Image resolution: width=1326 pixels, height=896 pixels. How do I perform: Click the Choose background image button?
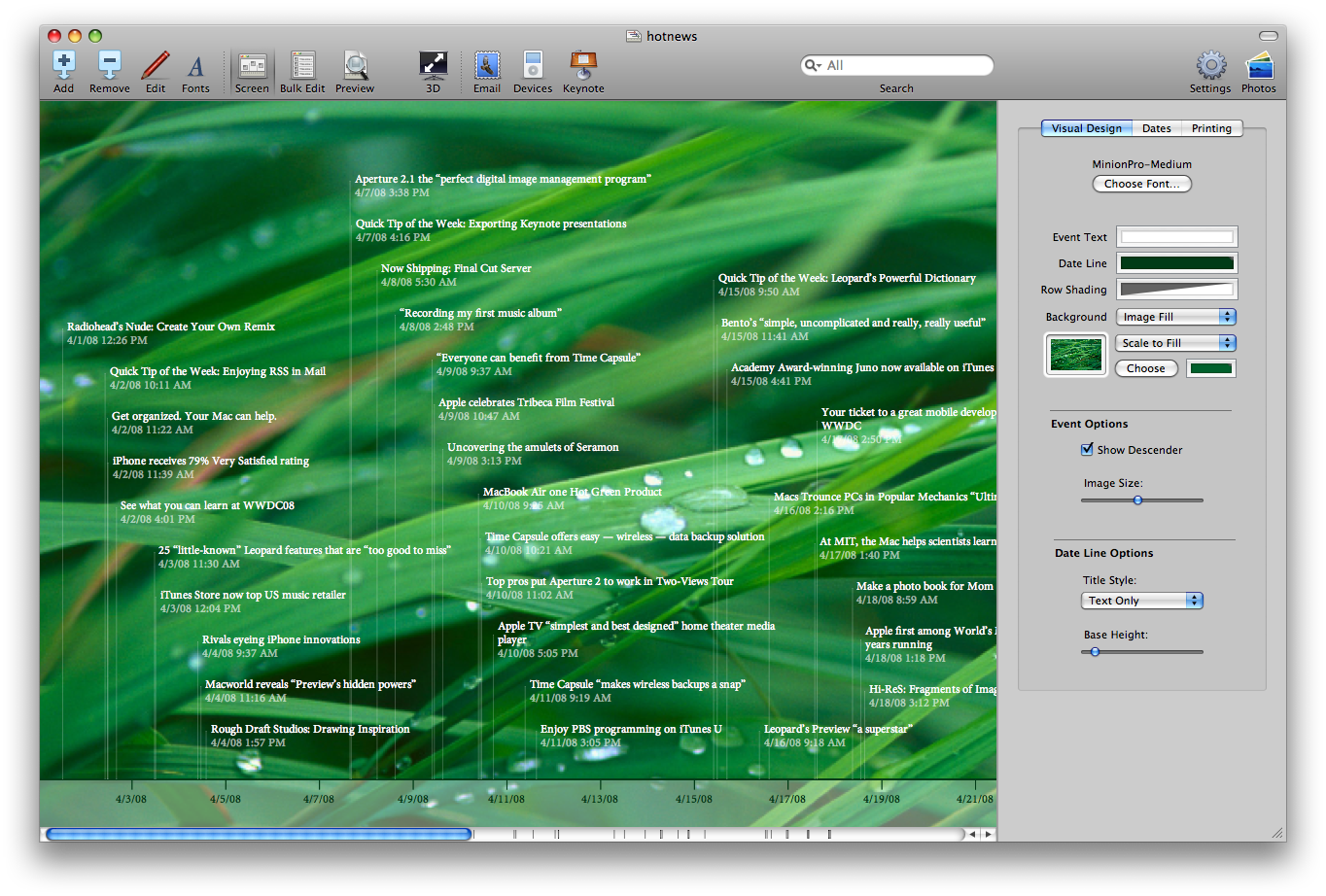click(x=1146, y=368)
